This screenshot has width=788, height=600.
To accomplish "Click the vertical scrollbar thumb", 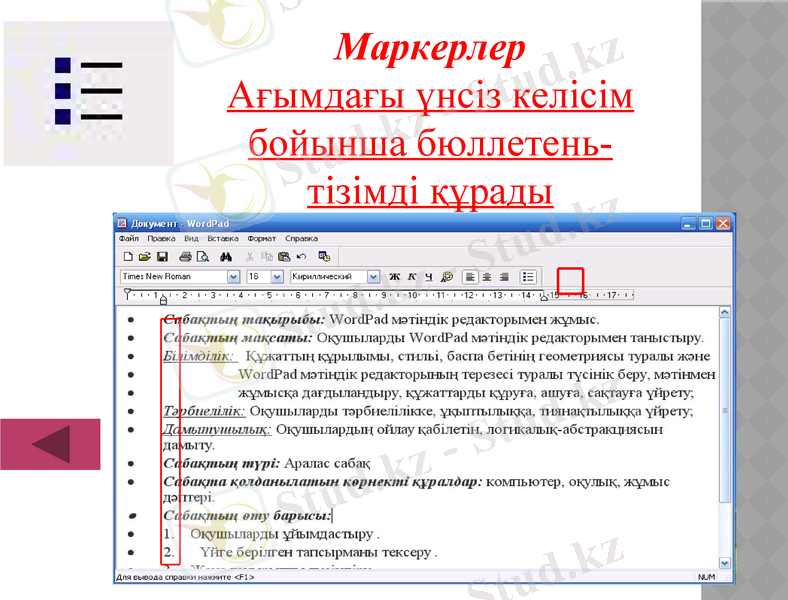I will coord(725,410).
